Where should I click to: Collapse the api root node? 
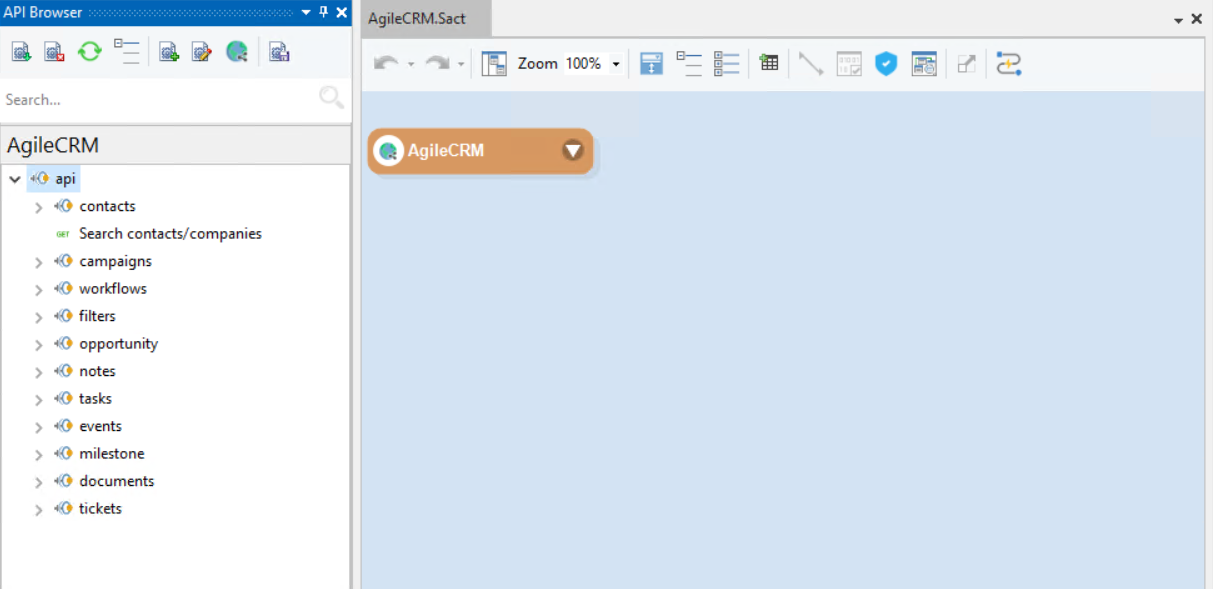pos(14,179)
